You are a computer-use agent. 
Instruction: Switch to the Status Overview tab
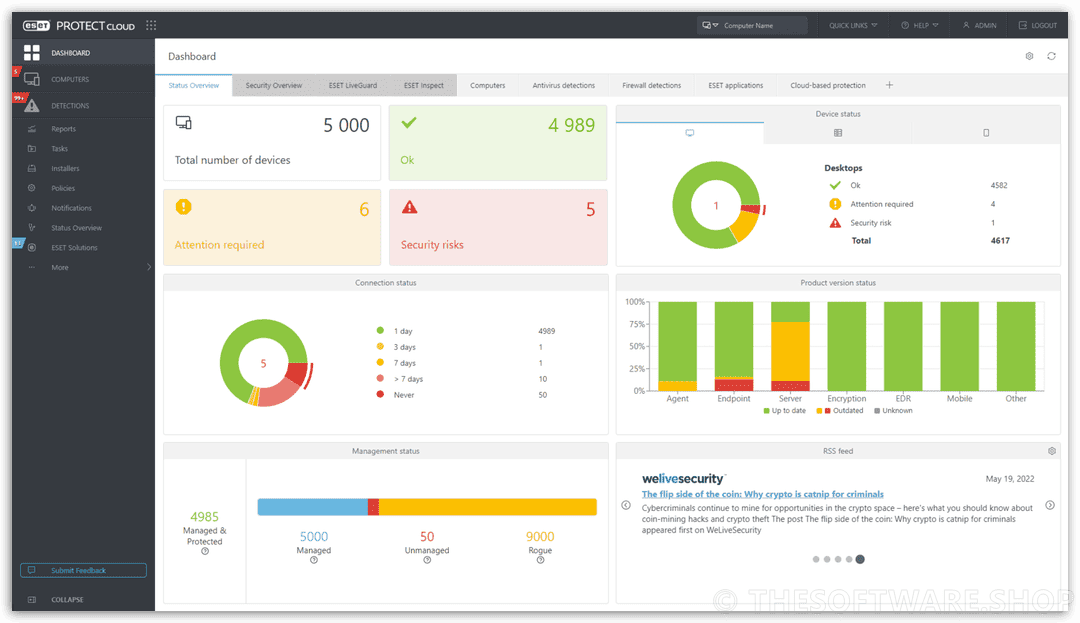coord(194,85)
